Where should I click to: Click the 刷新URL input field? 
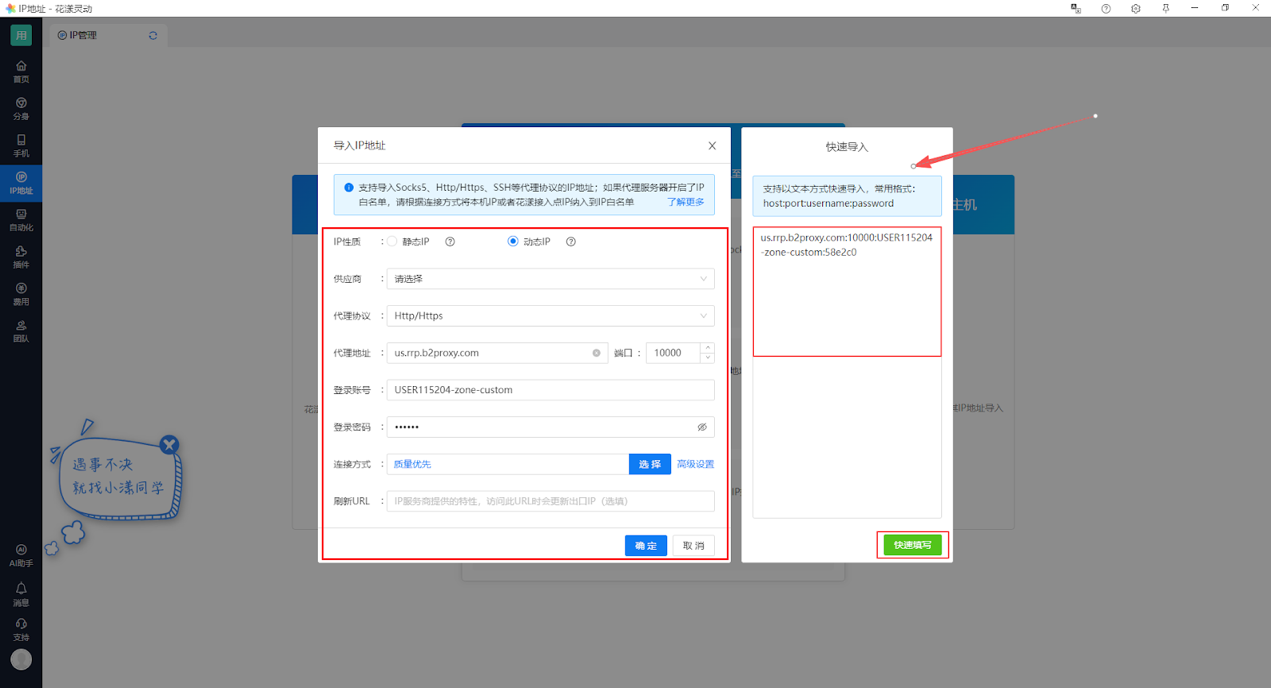pyautogui.click(x=550, y=501)
